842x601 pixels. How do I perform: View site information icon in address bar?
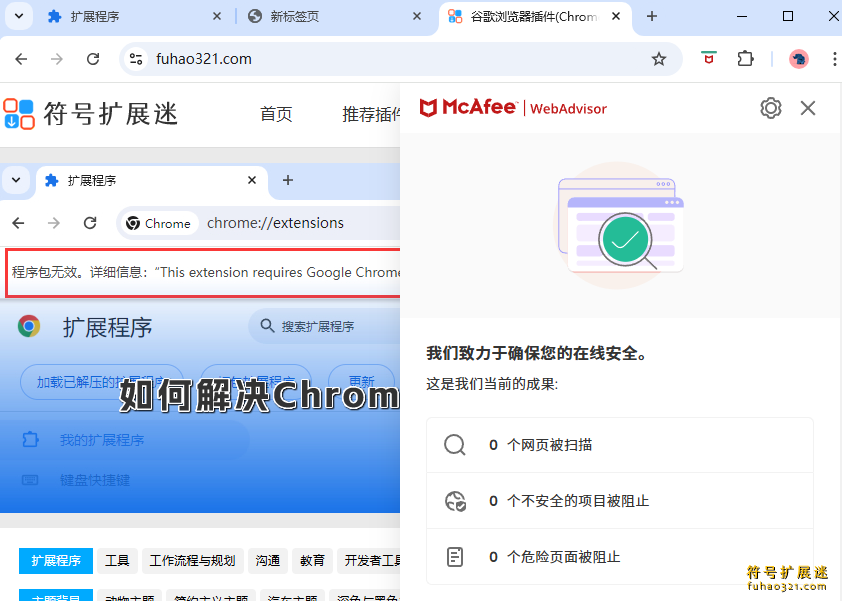[136, 59]
